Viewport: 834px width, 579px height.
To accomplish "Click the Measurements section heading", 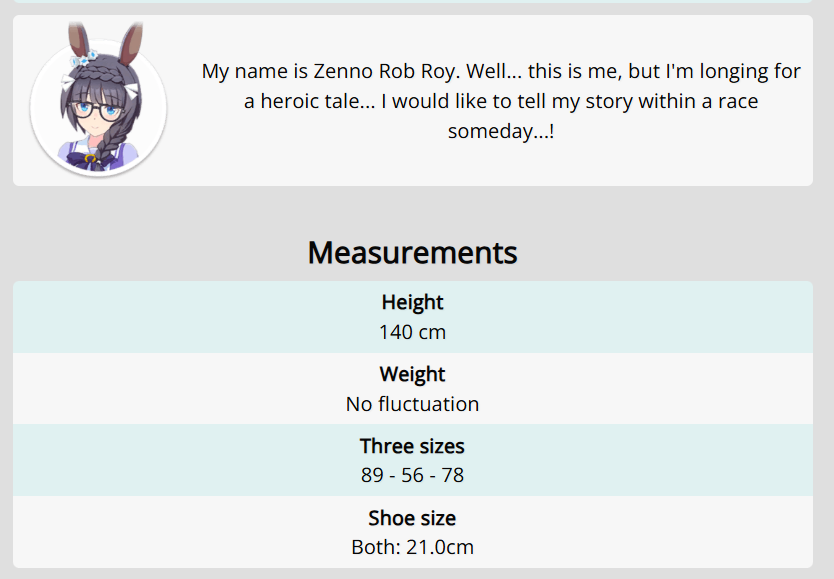I will tap(412, 253).
